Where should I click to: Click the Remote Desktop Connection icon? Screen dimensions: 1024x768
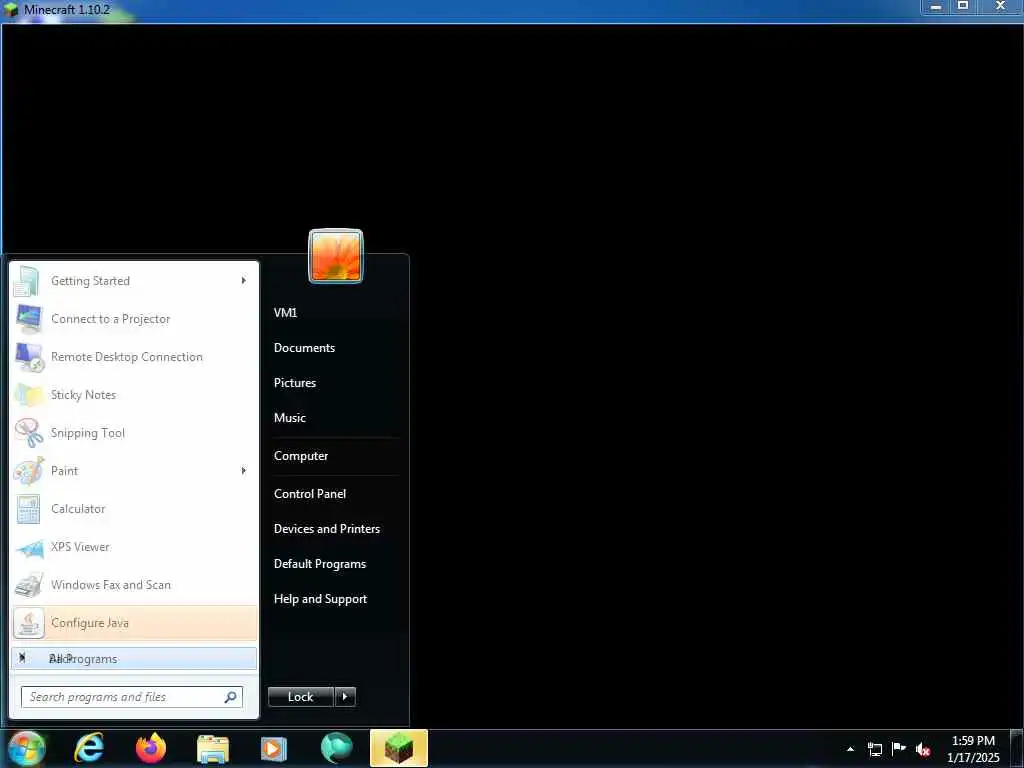29,357
